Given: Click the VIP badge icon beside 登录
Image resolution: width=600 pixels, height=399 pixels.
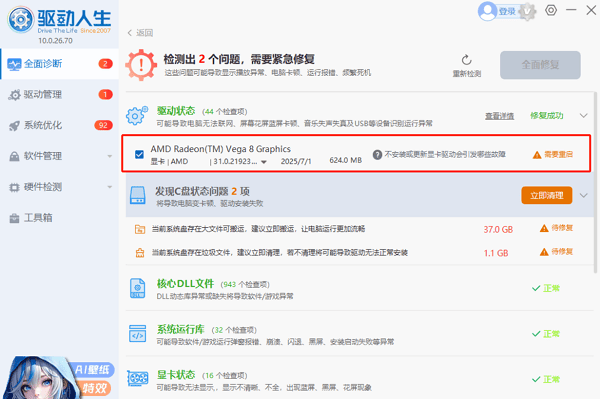Looking at the screenshot, I should pos(528,11).
